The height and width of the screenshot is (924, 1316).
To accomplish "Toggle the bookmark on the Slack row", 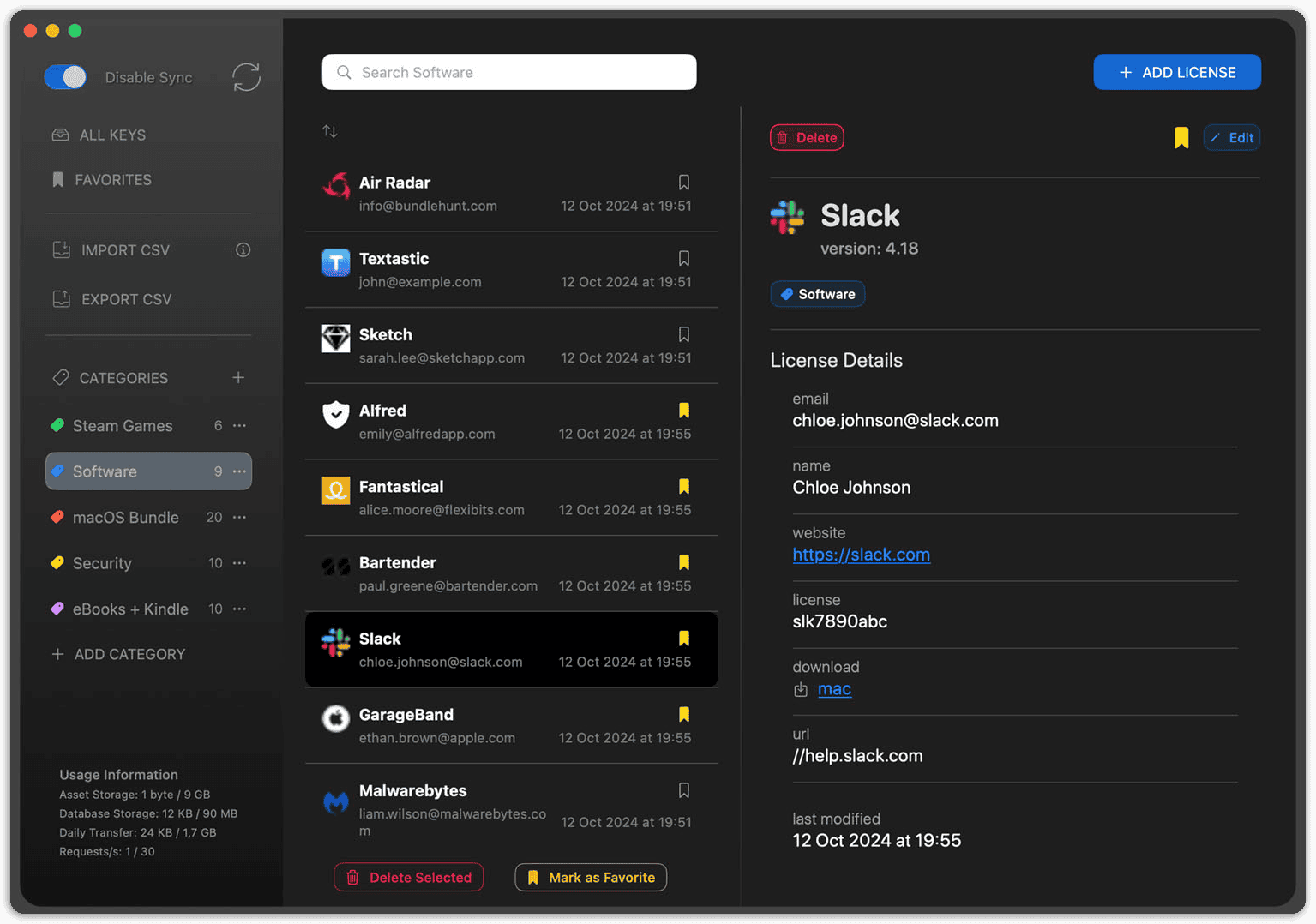I will tap(684, 639).
